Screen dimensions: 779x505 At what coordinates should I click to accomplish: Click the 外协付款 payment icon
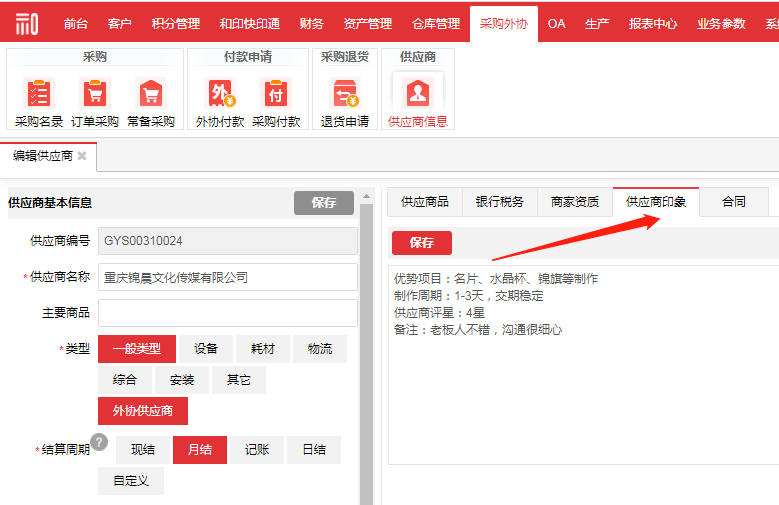click(220, 94)
